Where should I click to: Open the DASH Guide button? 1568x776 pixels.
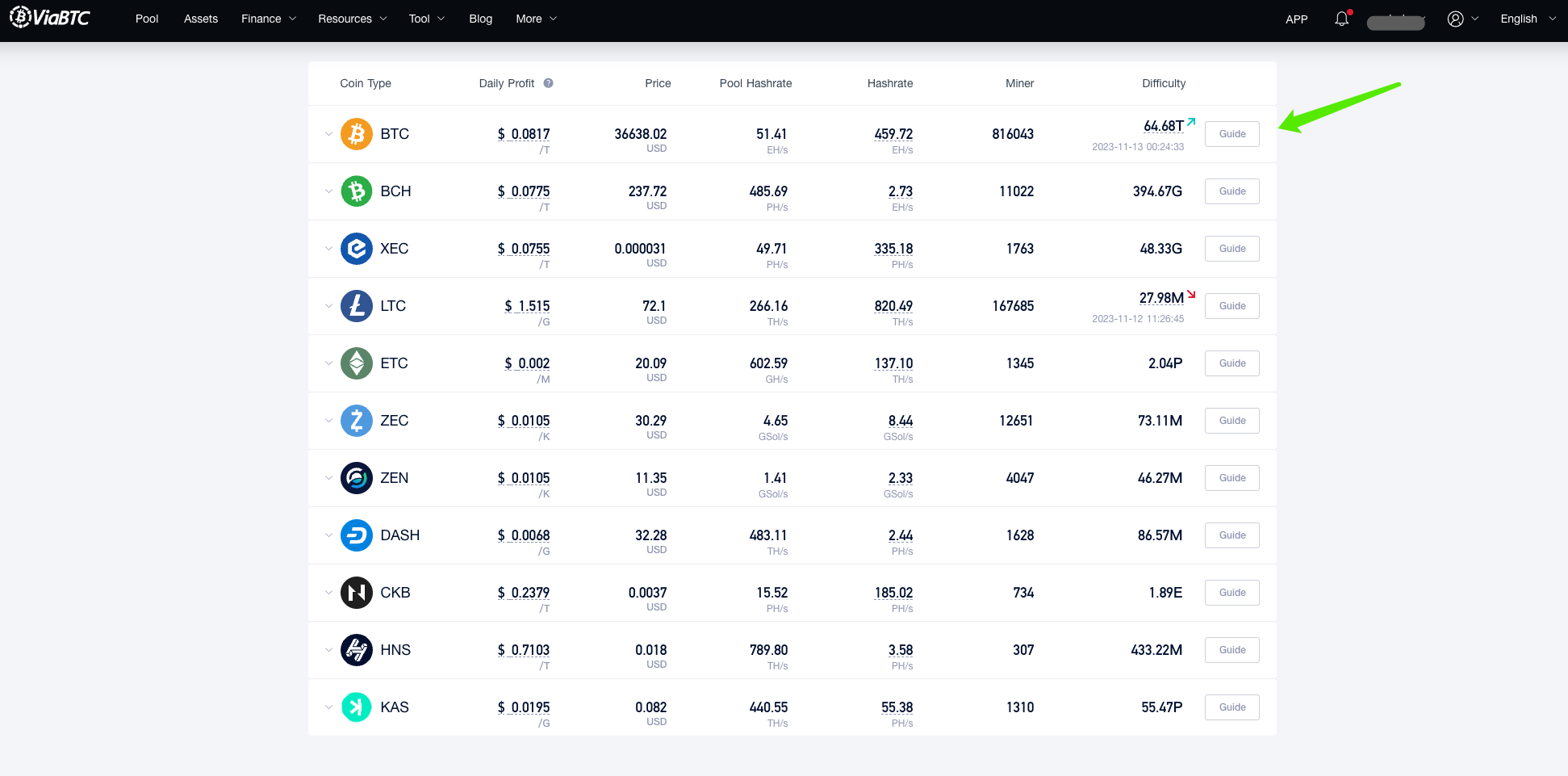(1232, 535)
